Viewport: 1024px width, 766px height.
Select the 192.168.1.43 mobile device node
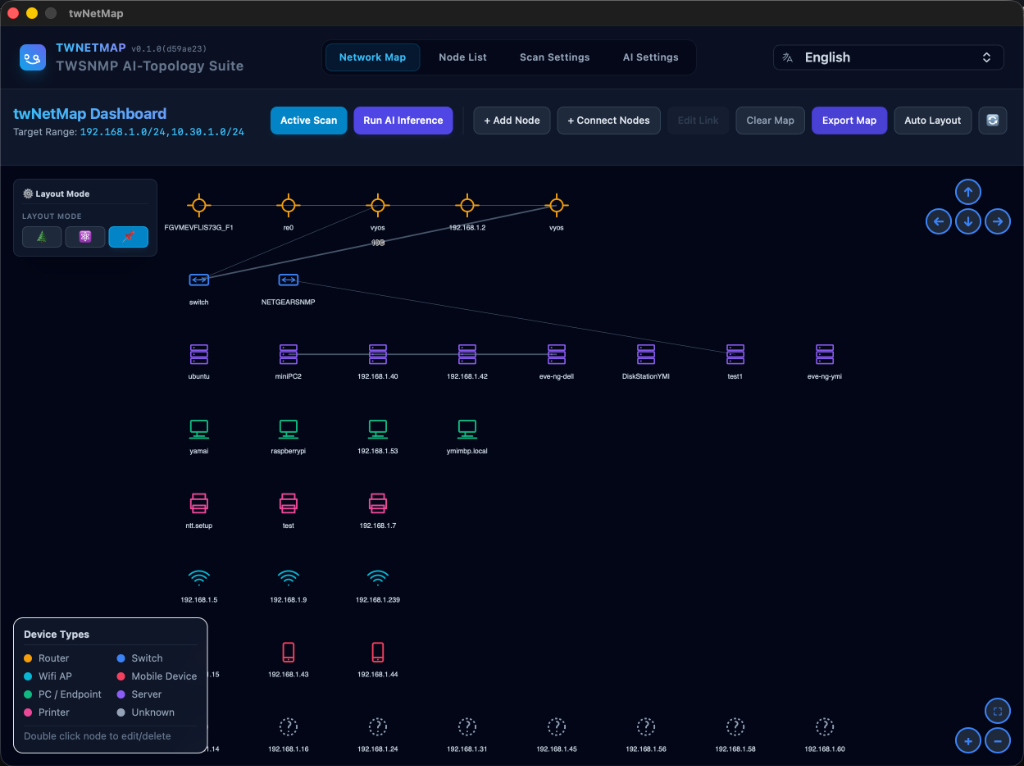point(288,652)
